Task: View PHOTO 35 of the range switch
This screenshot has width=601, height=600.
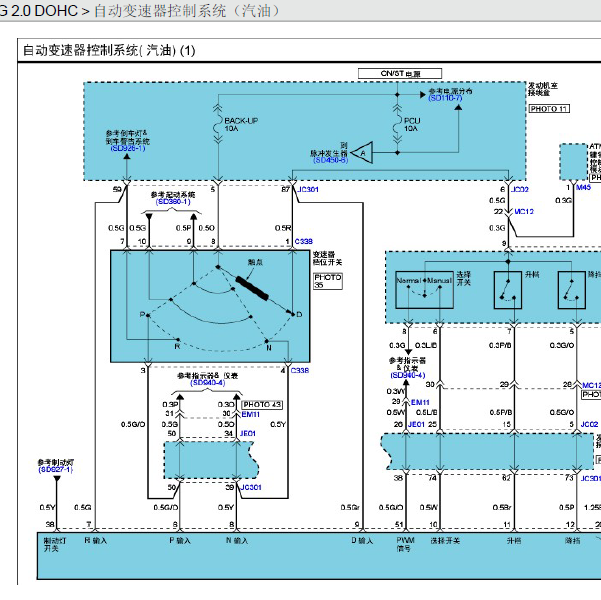Action: point(327,280)
